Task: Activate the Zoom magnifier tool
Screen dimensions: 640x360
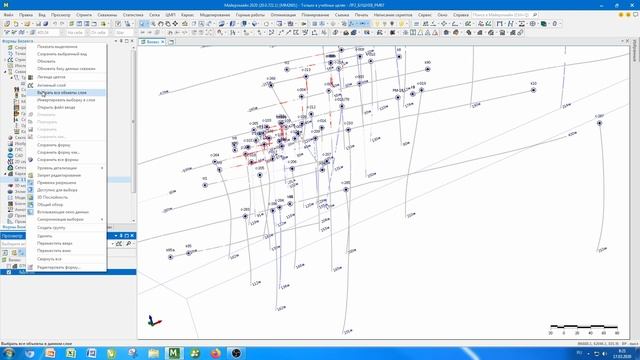Action: point(153,24)
